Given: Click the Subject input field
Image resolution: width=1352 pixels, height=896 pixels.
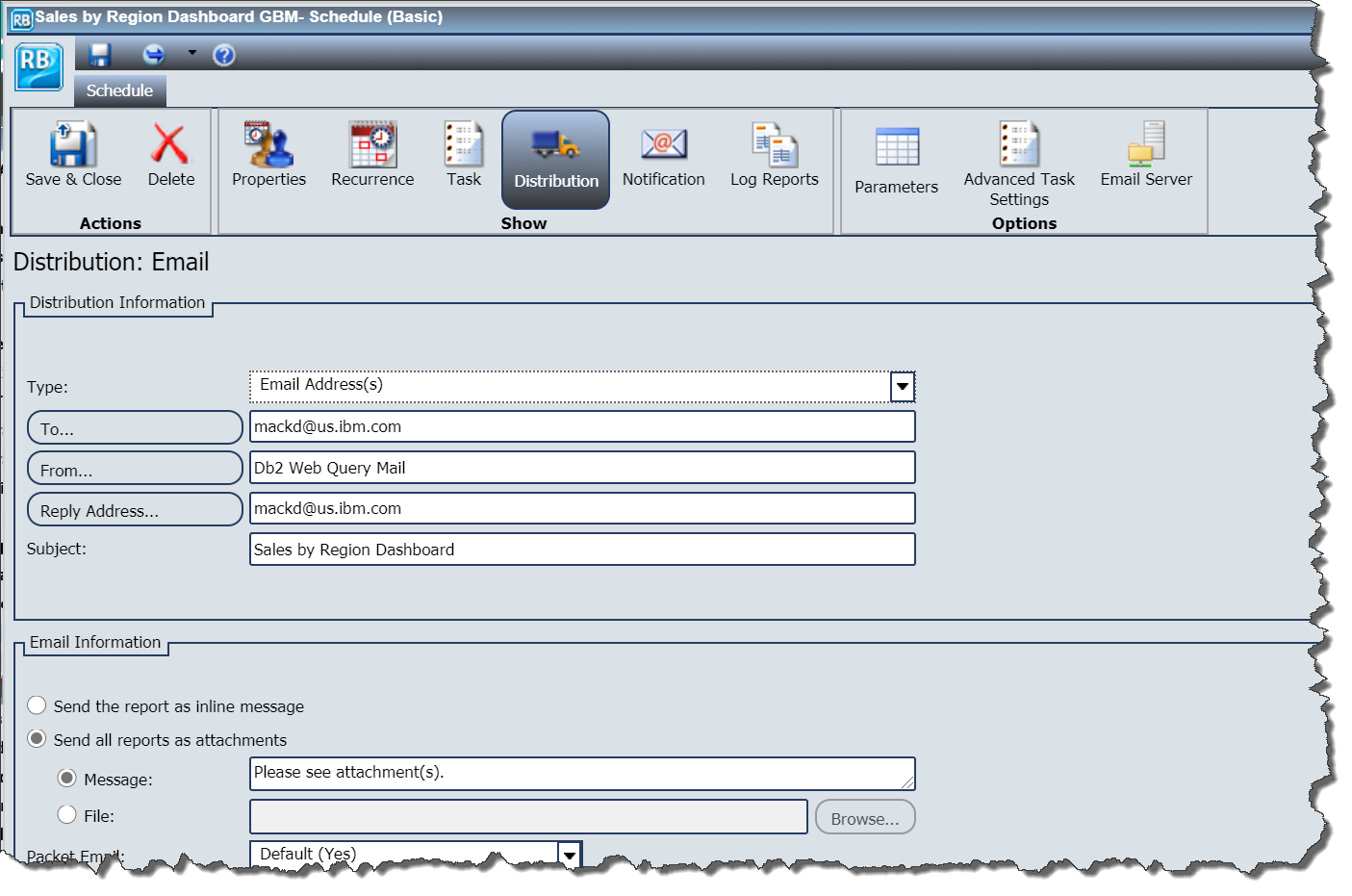Looking at the screenshot, I should point(582,549).
